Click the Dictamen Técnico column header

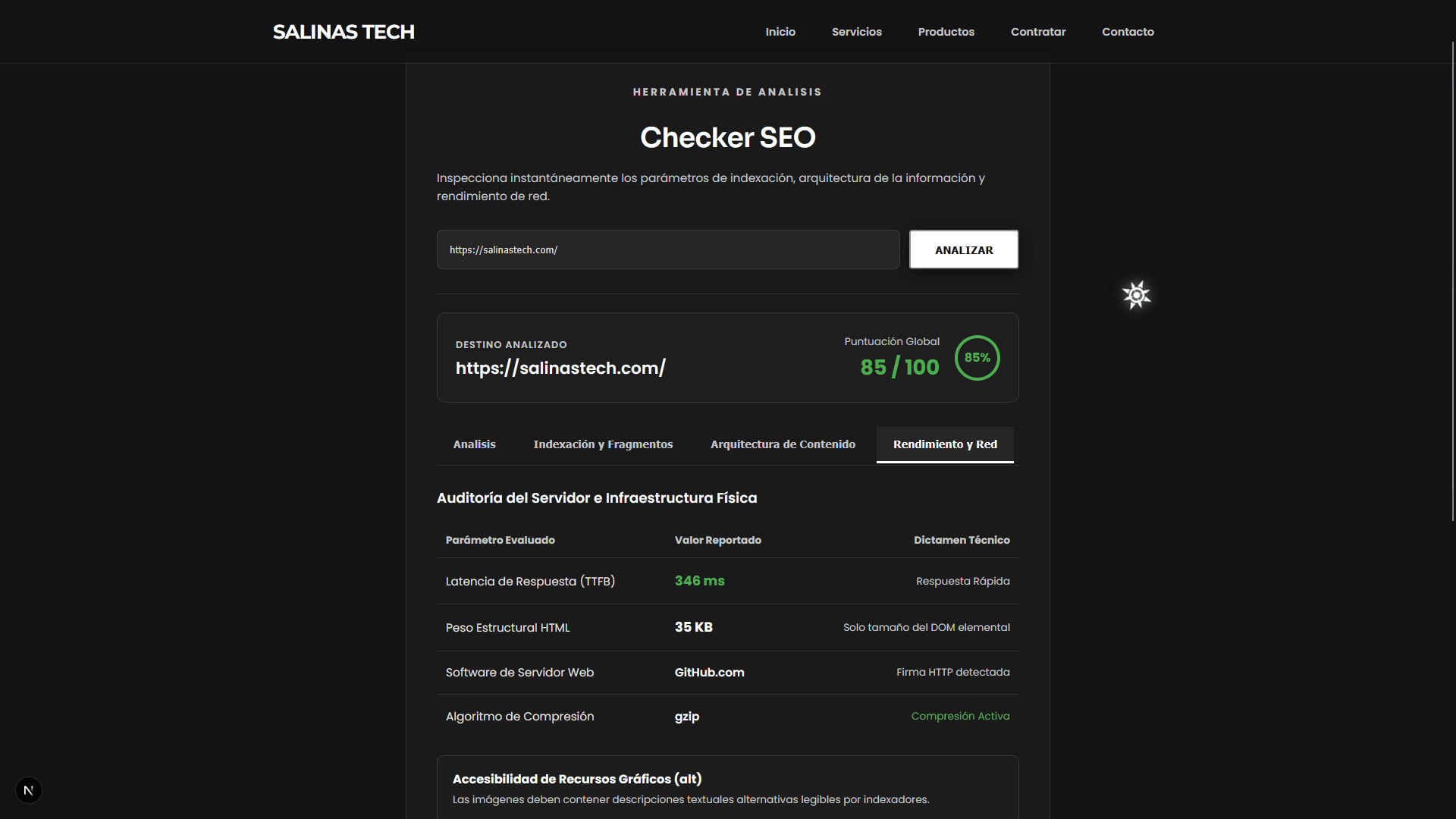(962, 540)
